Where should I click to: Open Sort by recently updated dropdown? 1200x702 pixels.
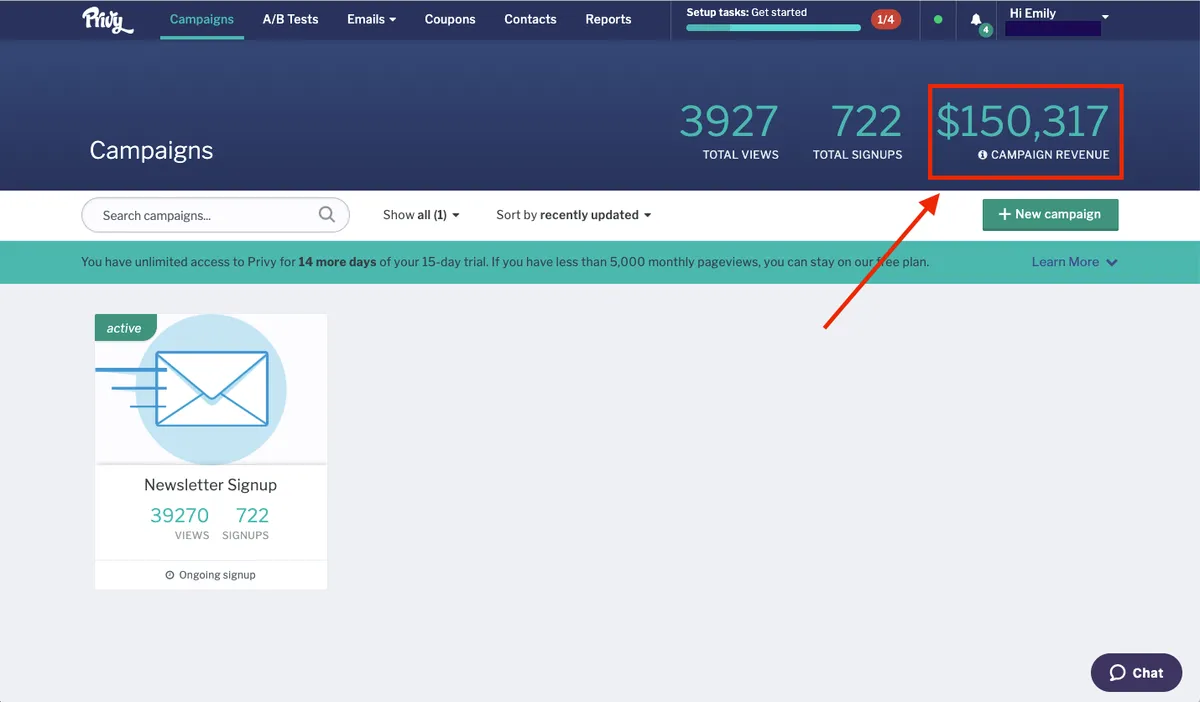[573, 215]
